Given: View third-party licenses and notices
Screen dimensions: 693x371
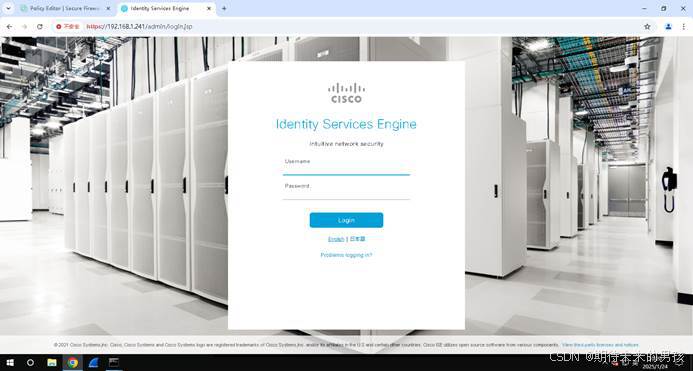Looking at the screenshot, I should [600, 345].
